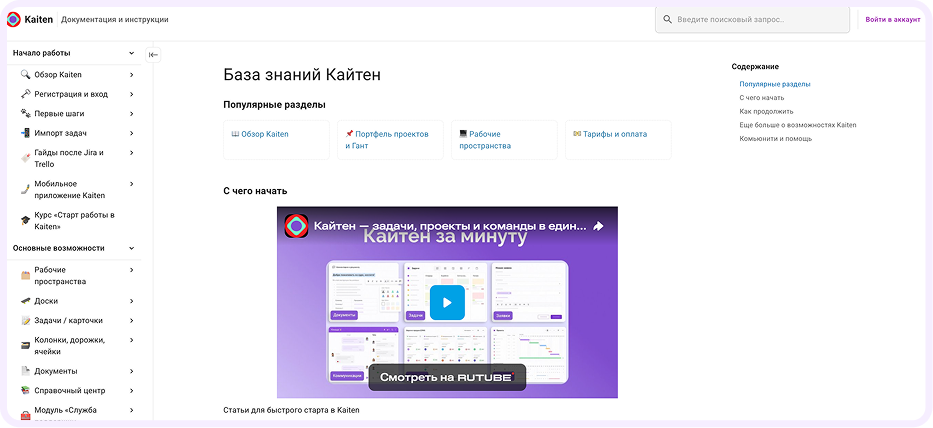Viewport: 933px width, 428px height.
Task: Click the Основные возможности section title
Action: pos(58,248)
